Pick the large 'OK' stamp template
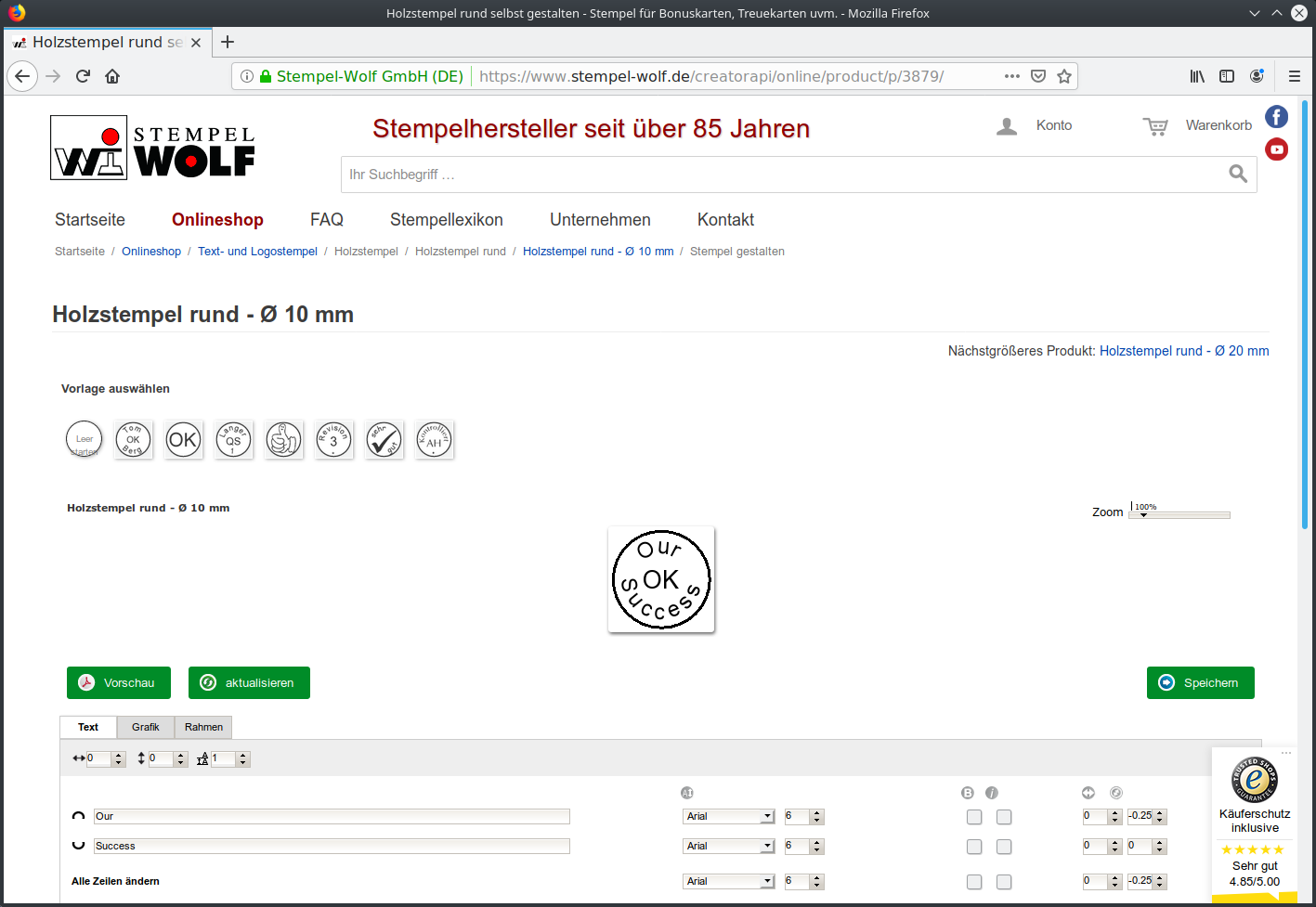Screen dimensions: 1316x907 pyautogui.click(x=183, y=439)
